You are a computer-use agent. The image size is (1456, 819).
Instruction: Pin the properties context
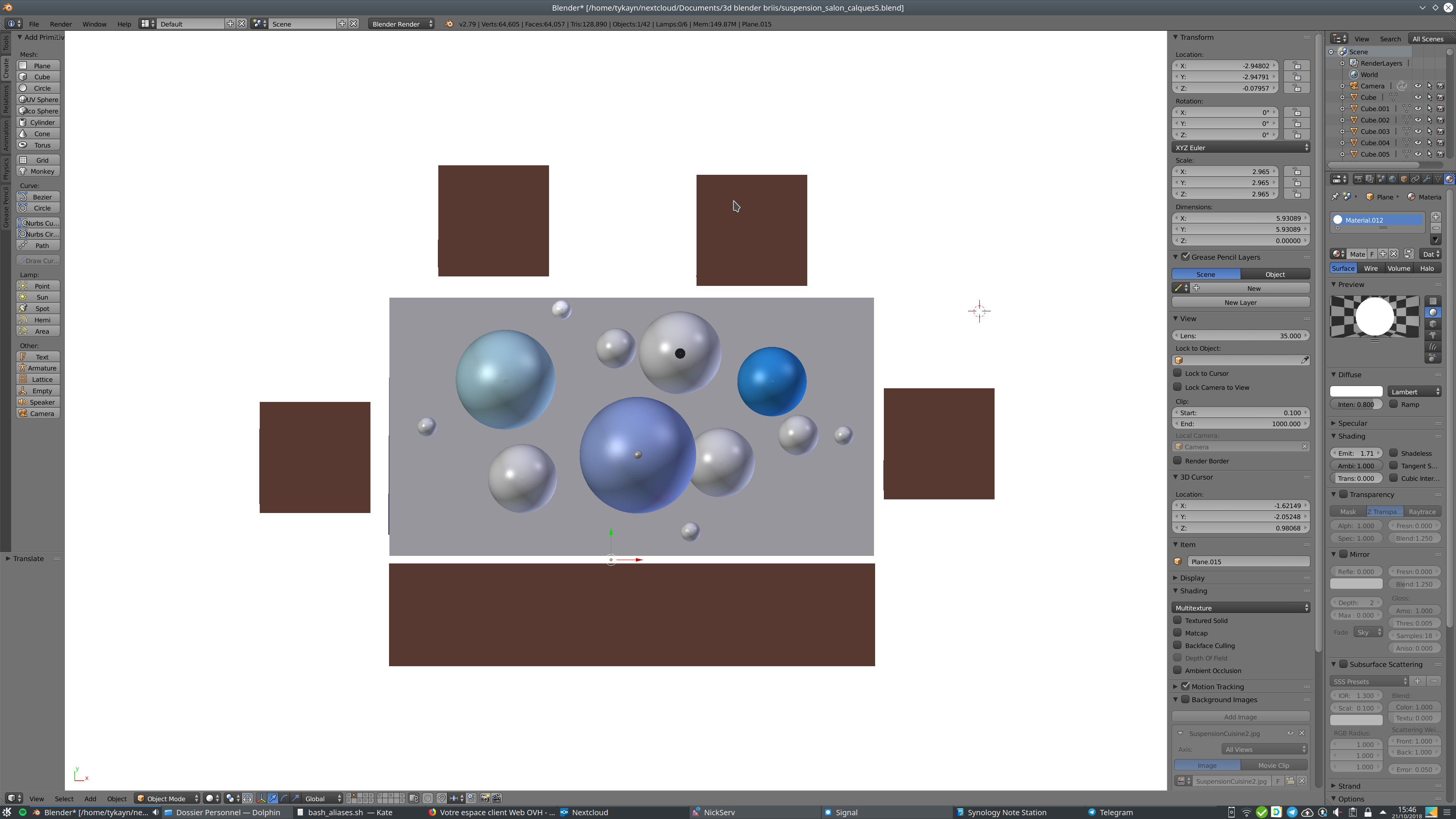(x=1335, y=197)
